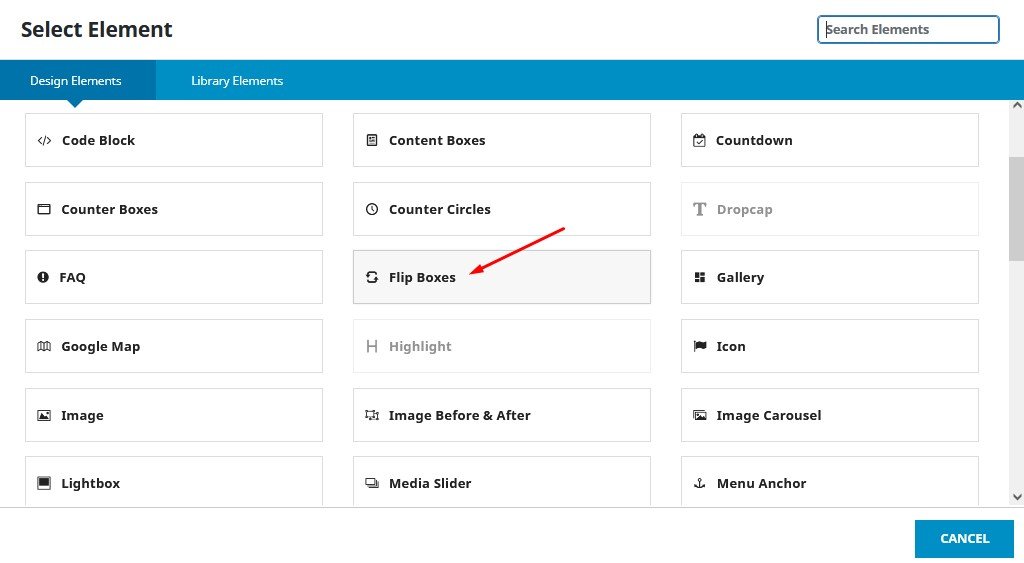Switch to the Library Elements tab
This screenshot has height=563, width=1024.
237,81
